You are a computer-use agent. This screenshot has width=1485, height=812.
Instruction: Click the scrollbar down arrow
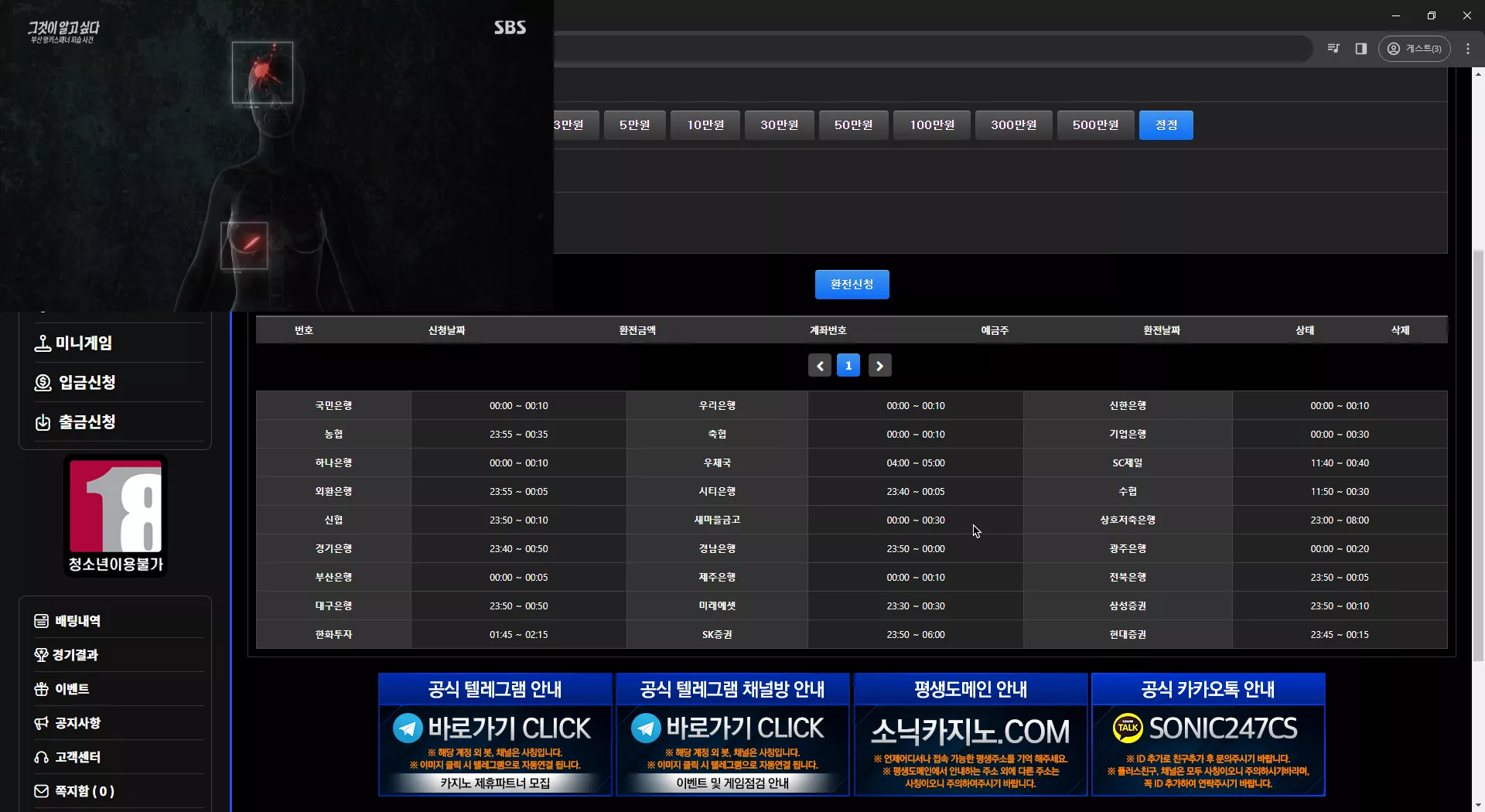(1478, 805)
